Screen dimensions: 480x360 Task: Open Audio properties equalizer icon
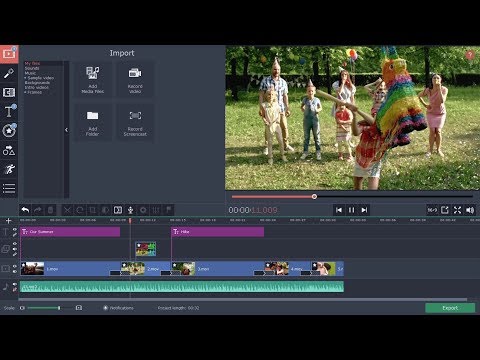(x=156, y=210)
